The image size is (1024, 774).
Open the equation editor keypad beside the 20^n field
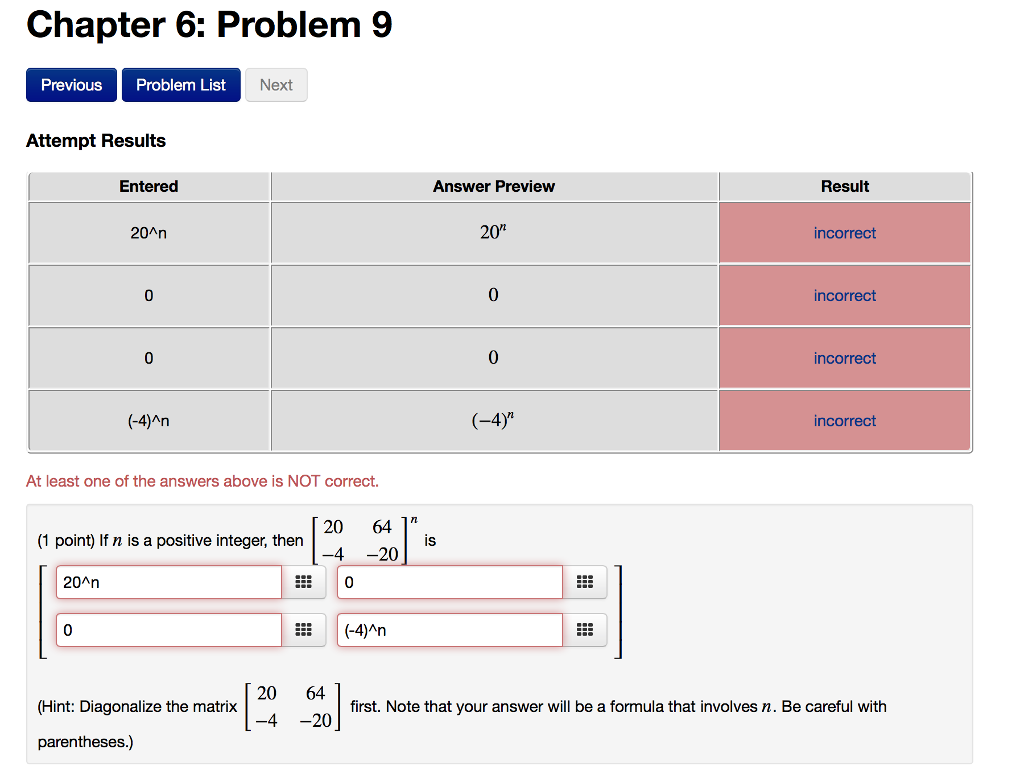coord(304,581)
